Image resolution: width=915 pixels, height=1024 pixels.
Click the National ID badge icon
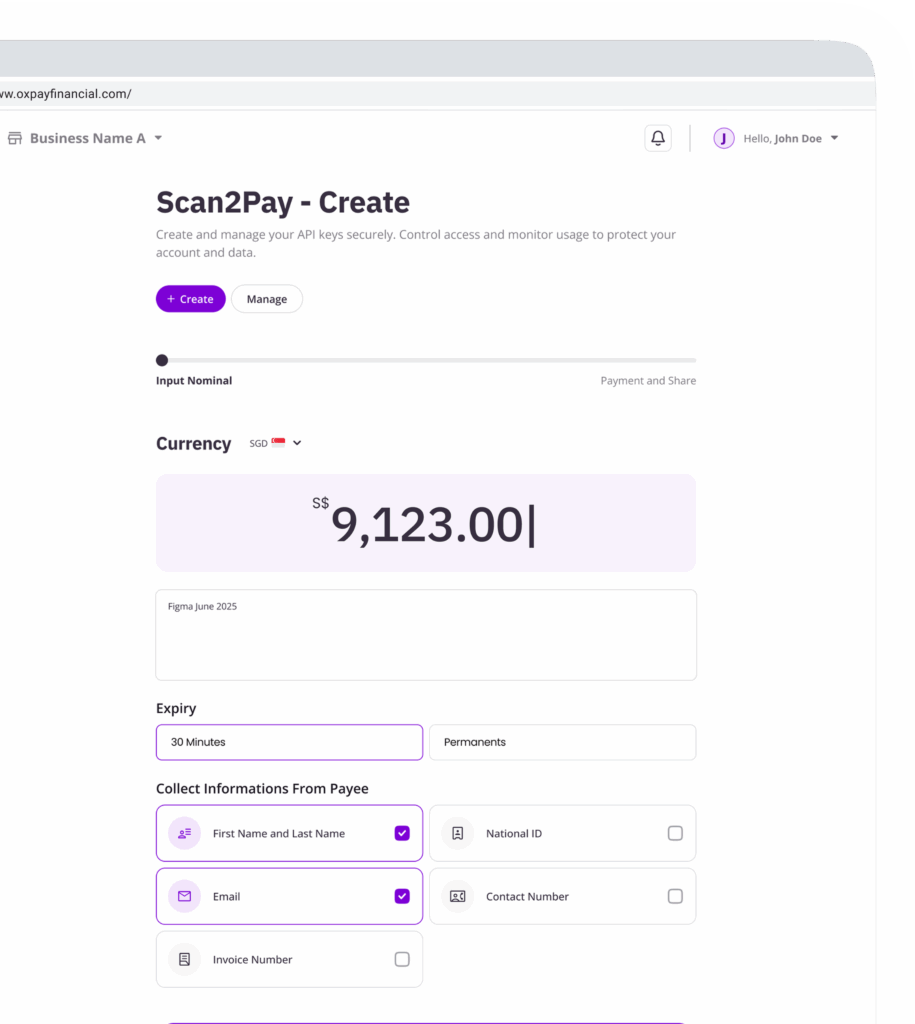pos(457,833)
